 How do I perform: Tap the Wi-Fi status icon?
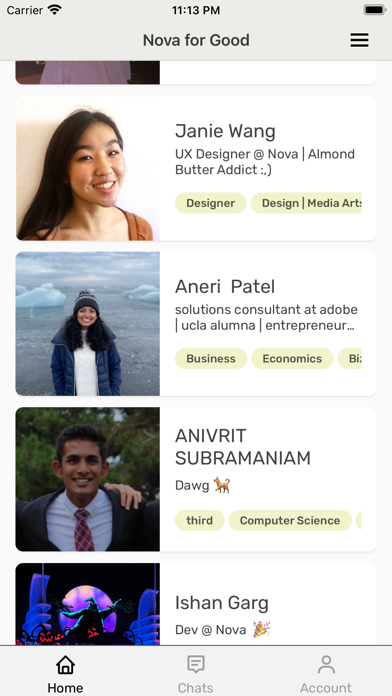[x=55, y=10]
